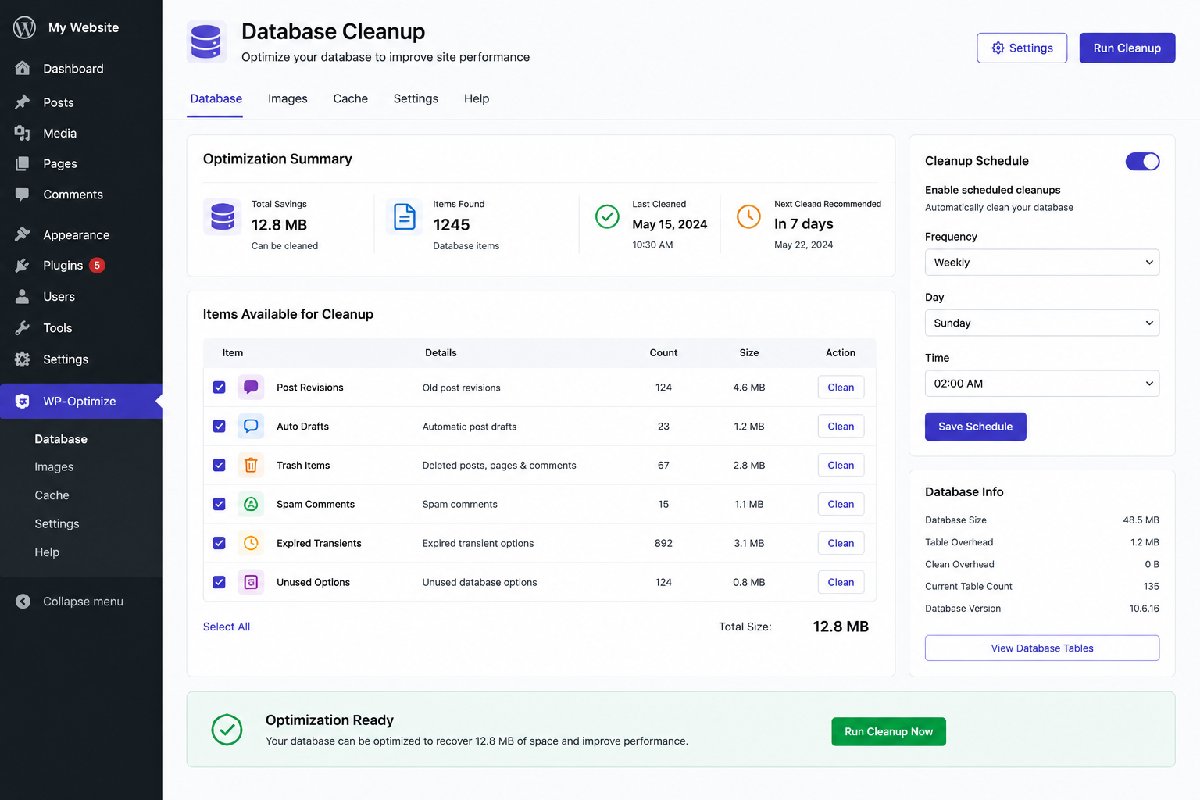Click the Next Clean clock icon
The image size is (1200, 800).
tap(748, 216)
